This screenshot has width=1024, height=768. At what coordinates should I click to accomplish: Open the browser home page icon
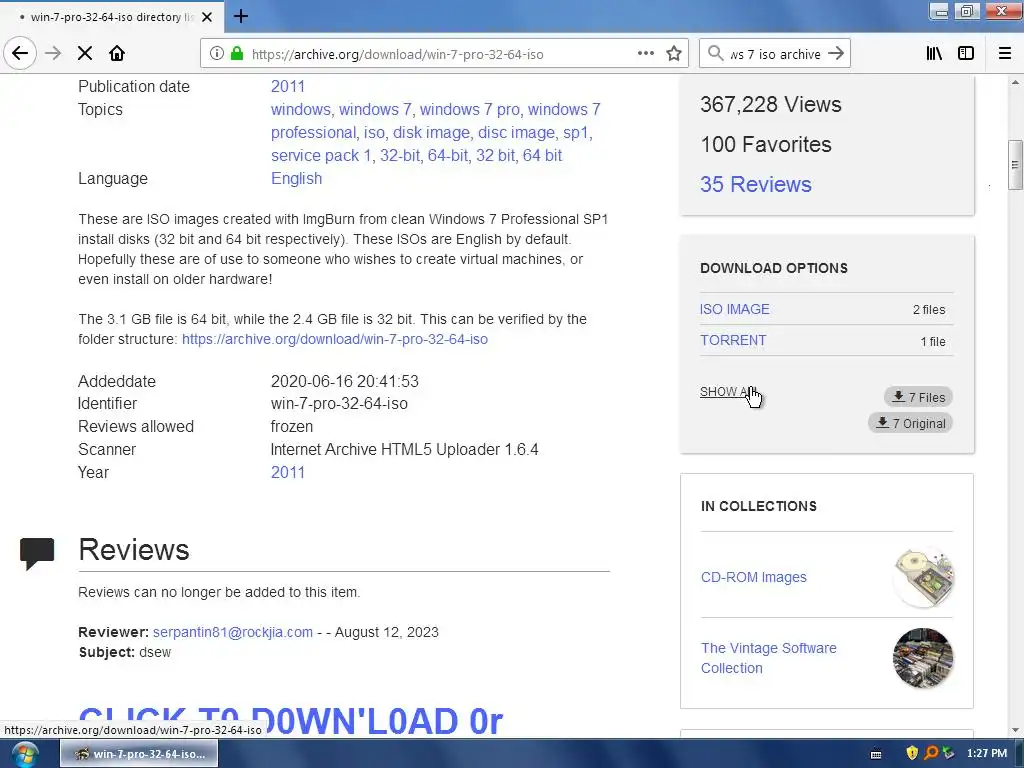[117, 54]
